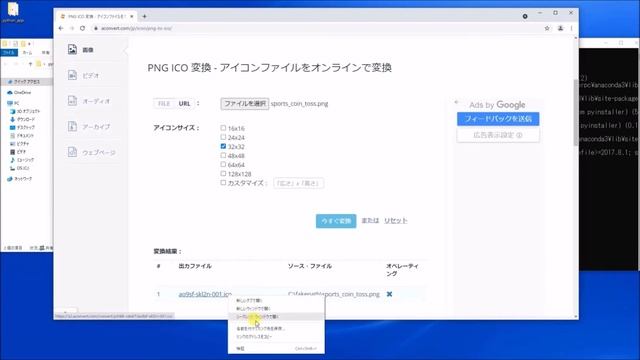Check the 16x16 icon size
This screenshot has height=360, width=640.
(223, 128)
